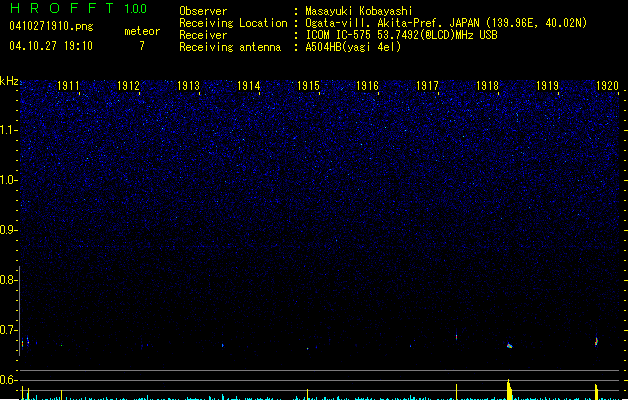Click the 1919 time marker
Screen dimensions: 629x400
(x=547, y=86)
